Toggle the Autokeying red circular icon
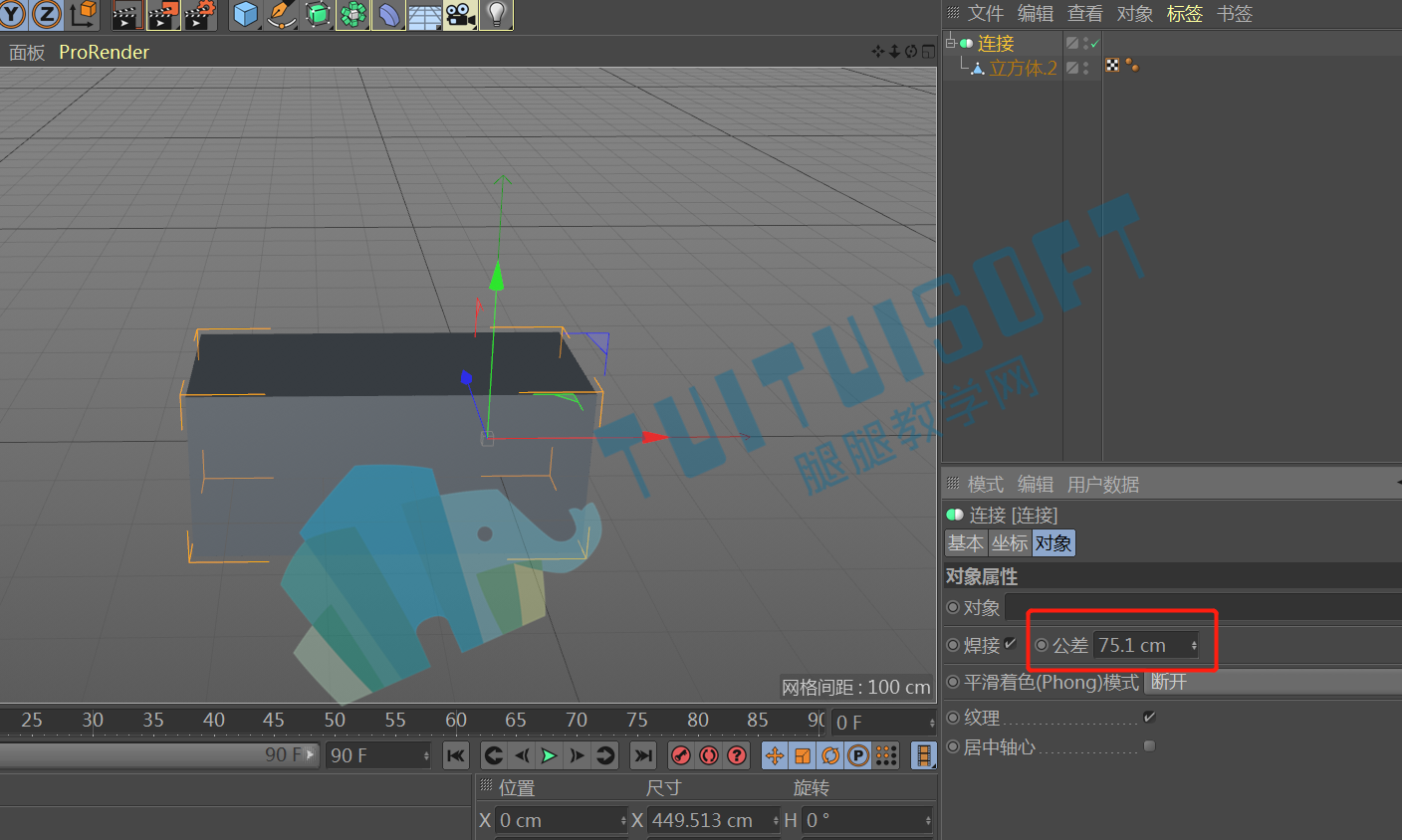The image size is (1402, 840). 709,755
